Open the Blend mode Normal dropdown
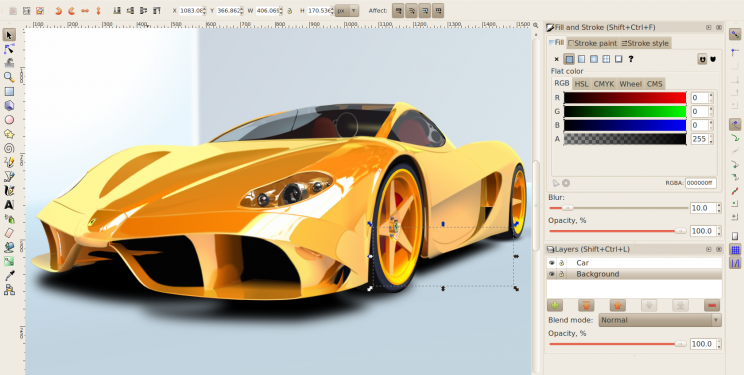The height and width of the screenshot is (375, 744). click(660, 320)
